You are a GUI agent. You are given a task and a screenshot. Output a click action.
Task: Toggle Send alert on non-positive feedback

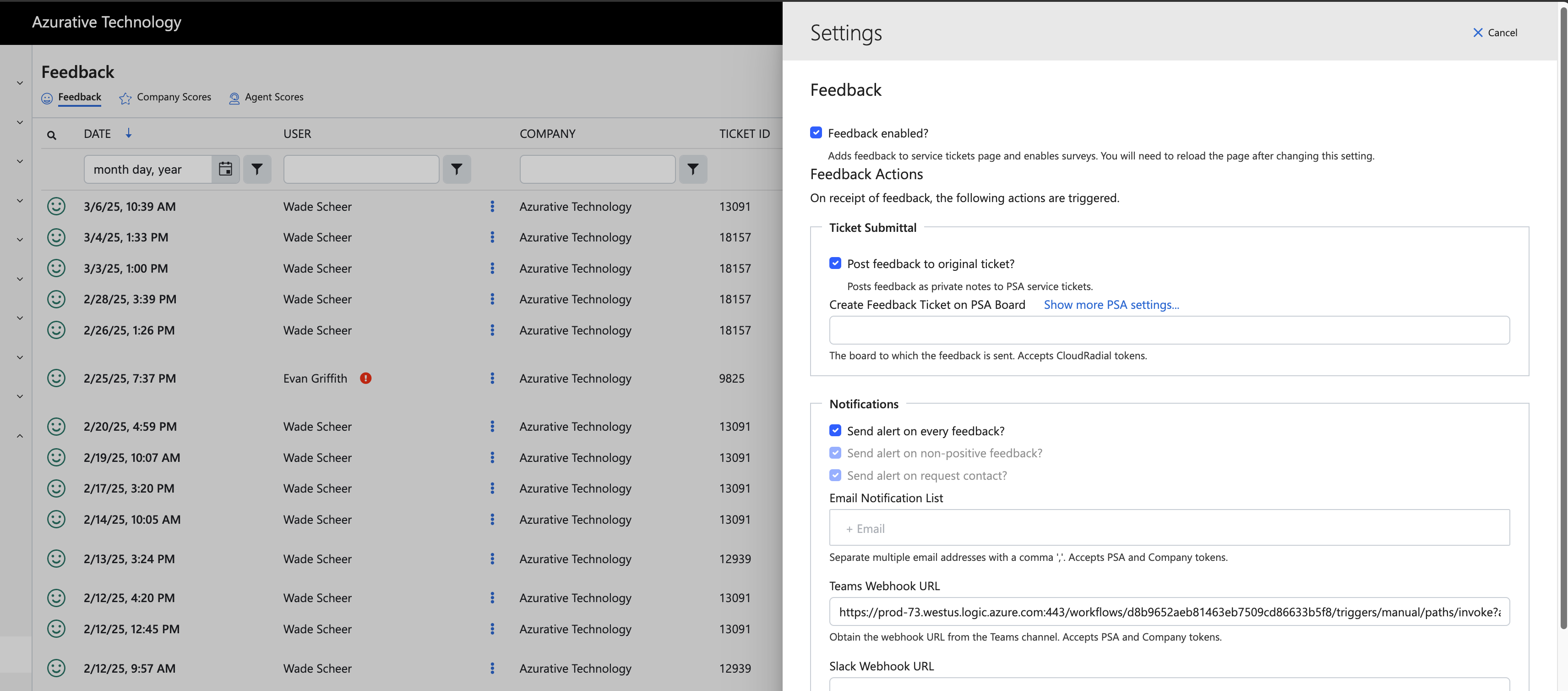pyautogui.click(x=835, y=453)
